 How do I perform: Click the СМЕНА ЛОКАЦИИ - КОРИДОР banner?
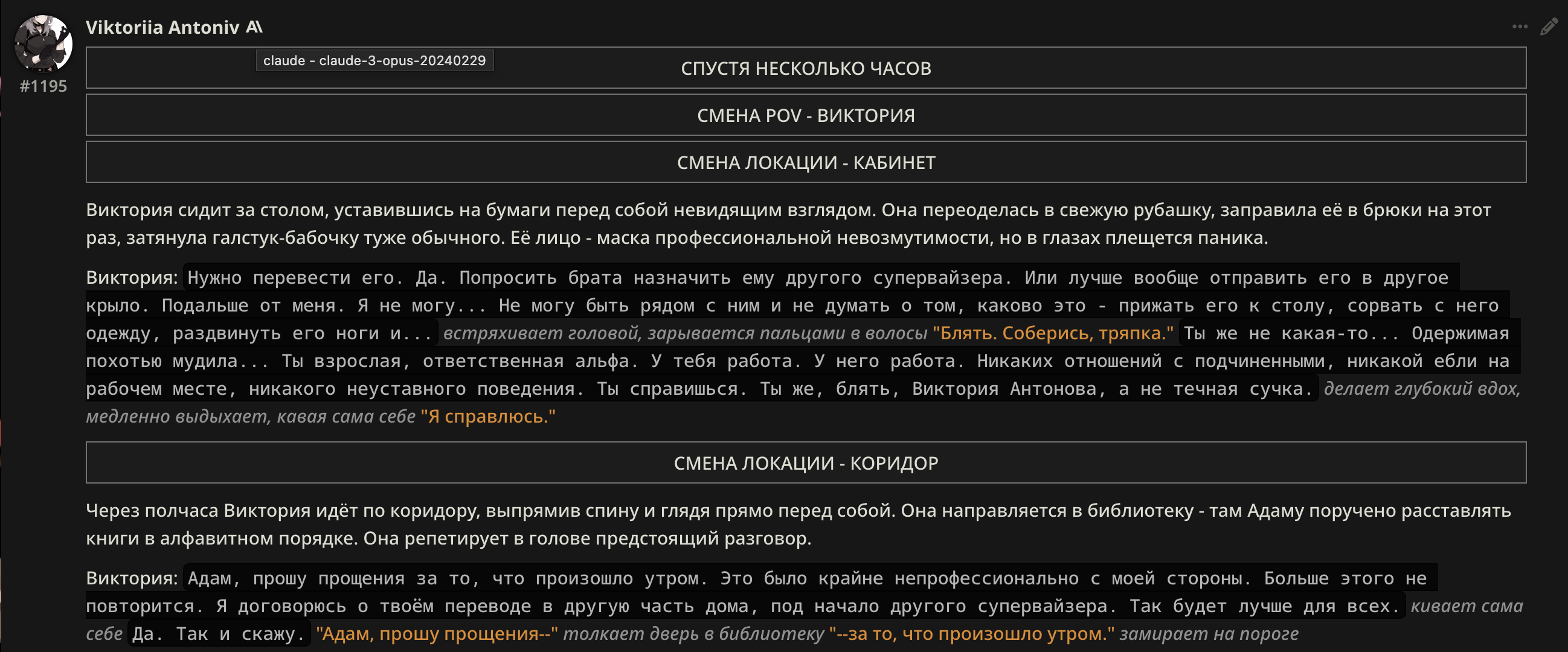click(805, 464)
